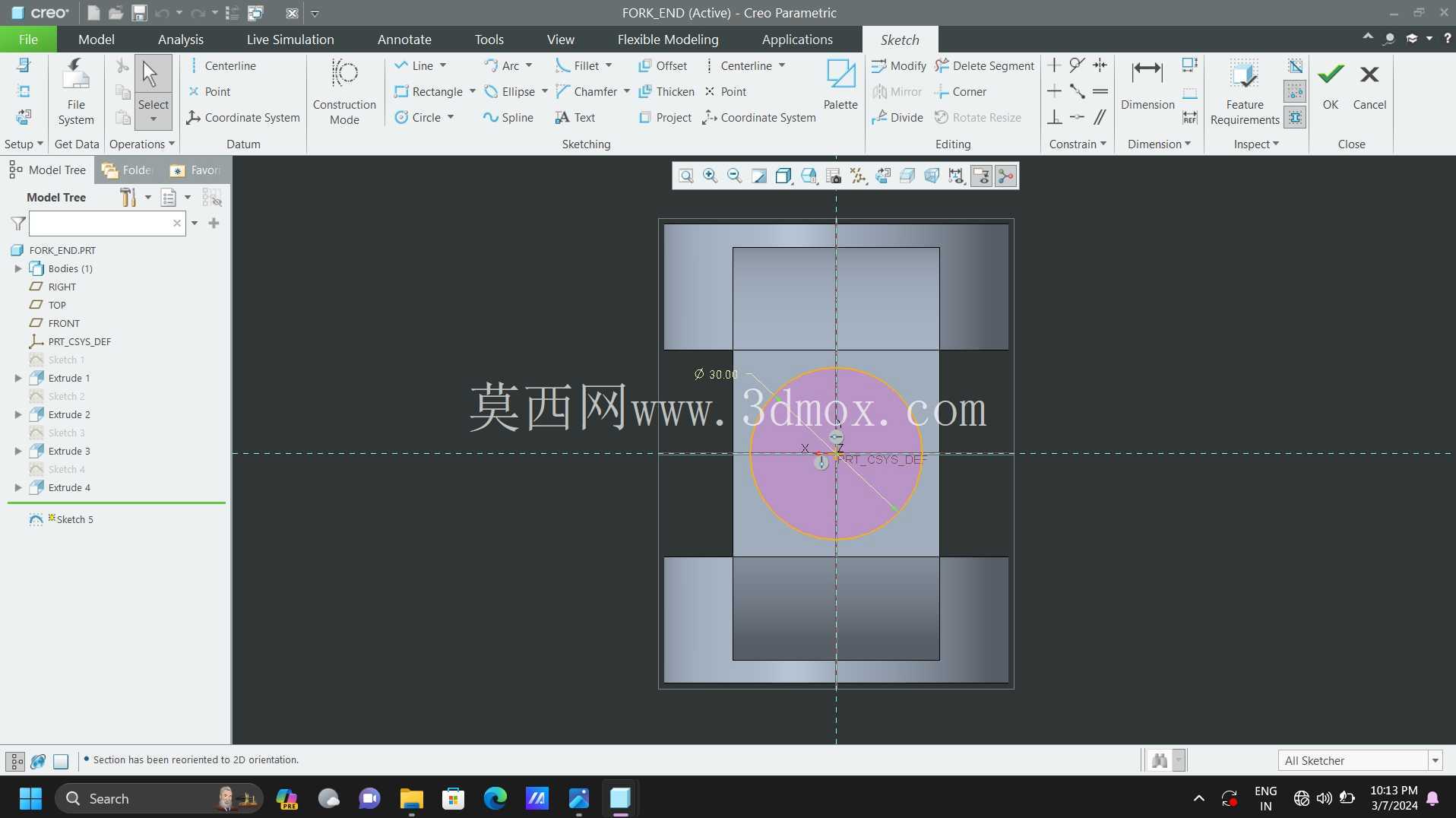
Task: Switch to Flexible Modeling tab
Action: click(668, 40)
